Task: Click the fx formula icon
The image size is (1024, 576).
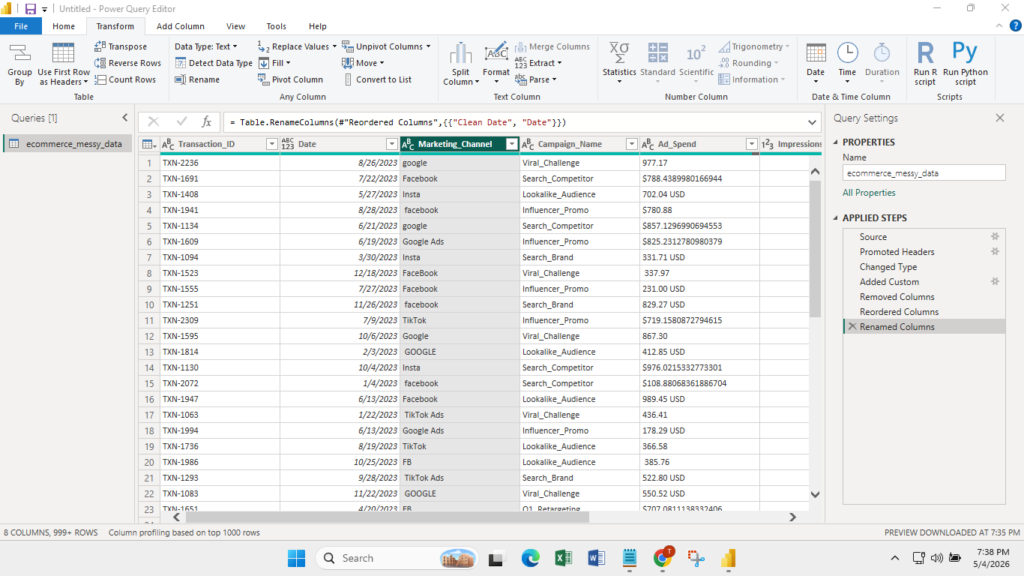Action: (206, 121)
